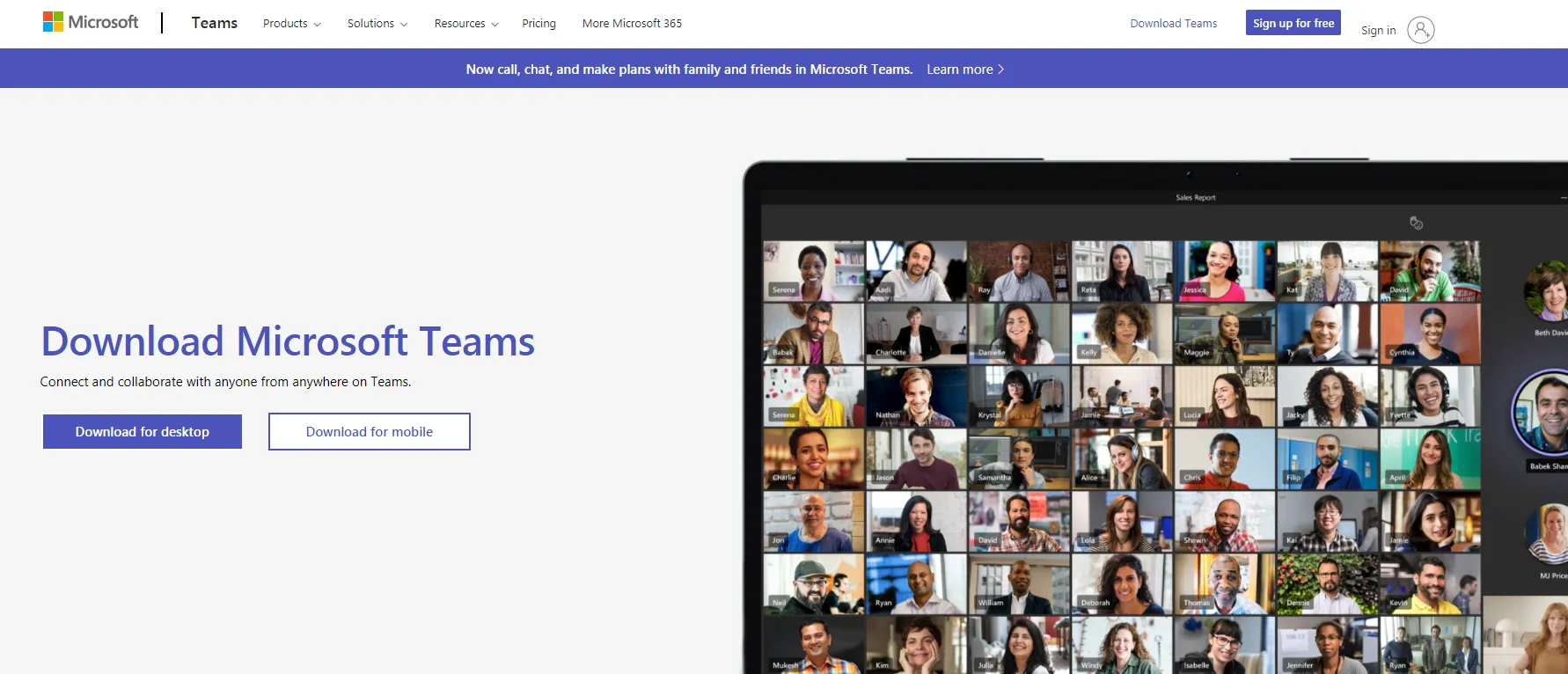The width and height of the screenshot is (1568, 674).
Task: Click the 'Connect and collaborate' tagline text
Action: point(225,382)
